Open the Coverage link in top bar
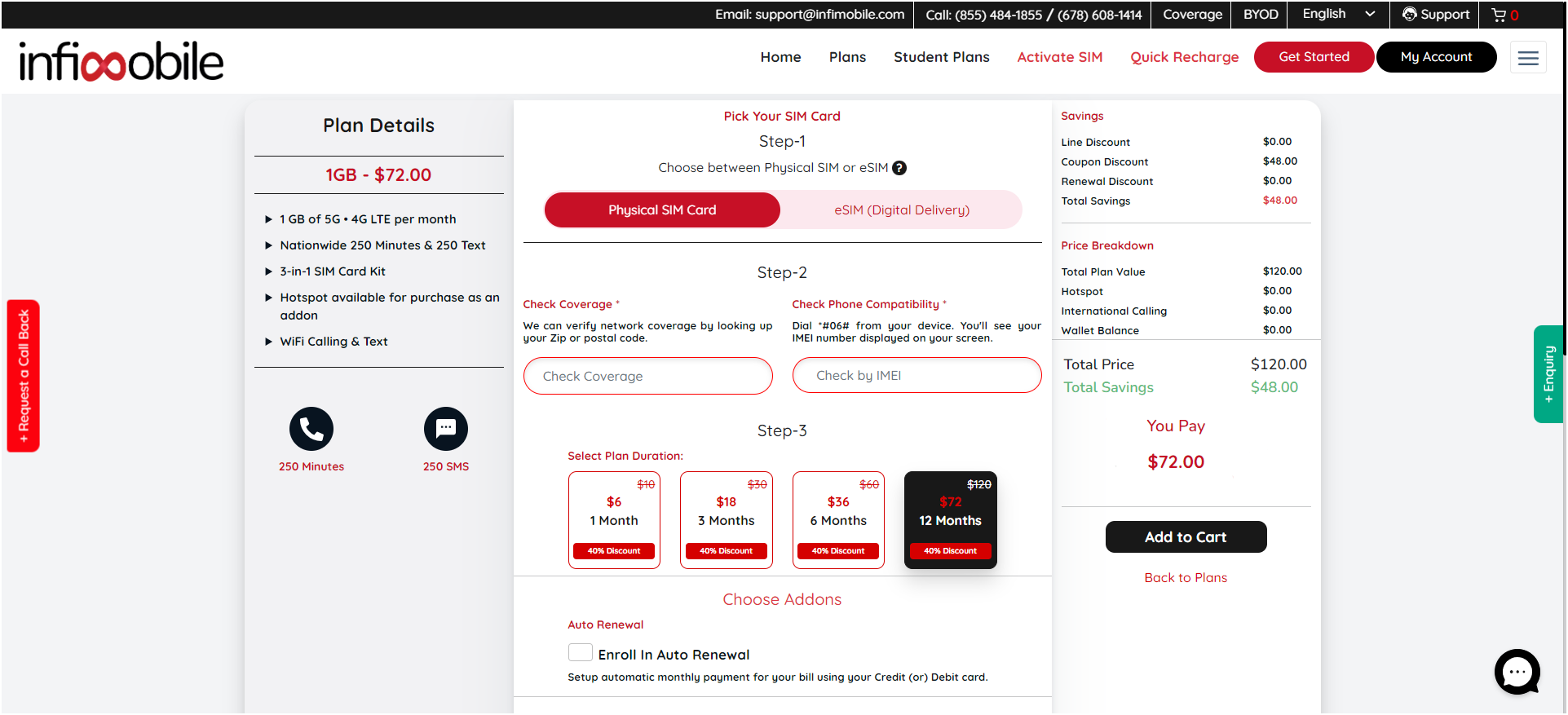This screenshot has height=715, width=1568. (x=1193, y=15)
